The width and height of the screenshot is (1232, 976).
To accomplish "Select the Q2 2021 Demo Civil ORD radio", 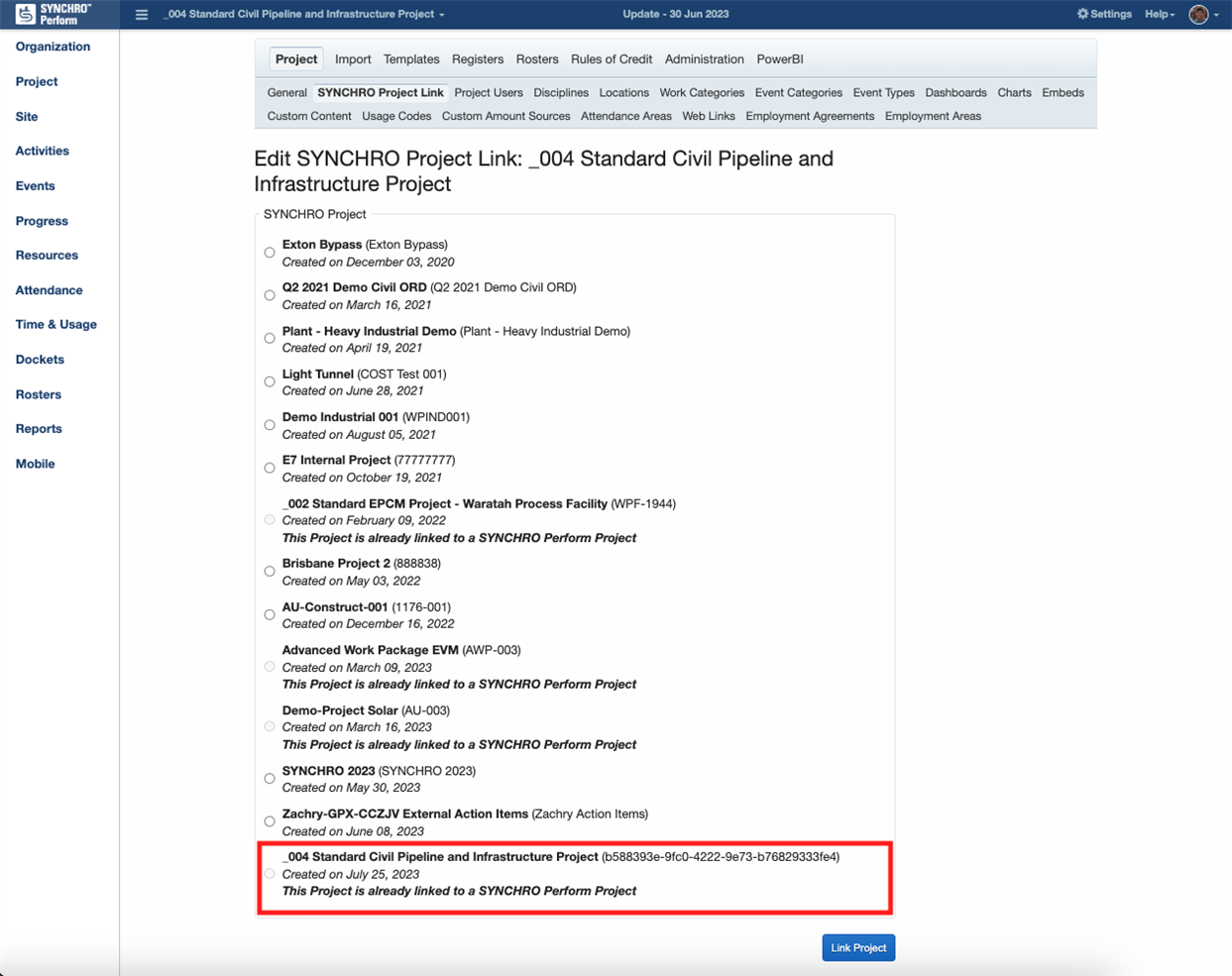I will [270, 295].
